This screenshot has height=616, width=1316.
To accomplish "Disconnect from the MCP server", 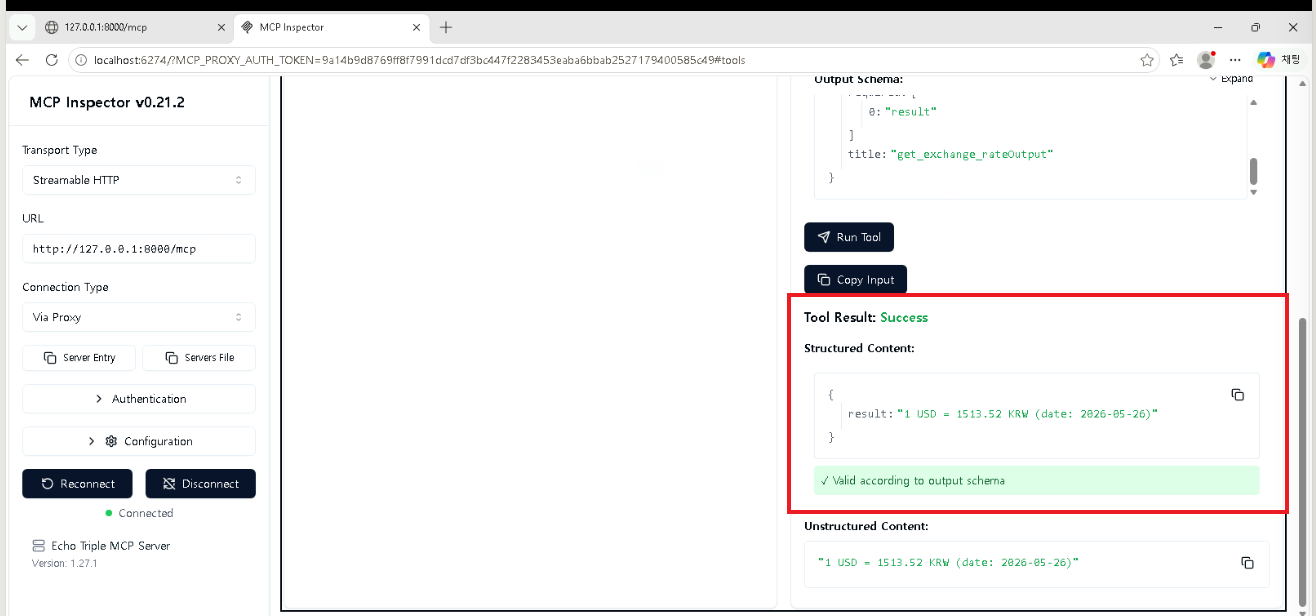I will (x=200, y=484).
